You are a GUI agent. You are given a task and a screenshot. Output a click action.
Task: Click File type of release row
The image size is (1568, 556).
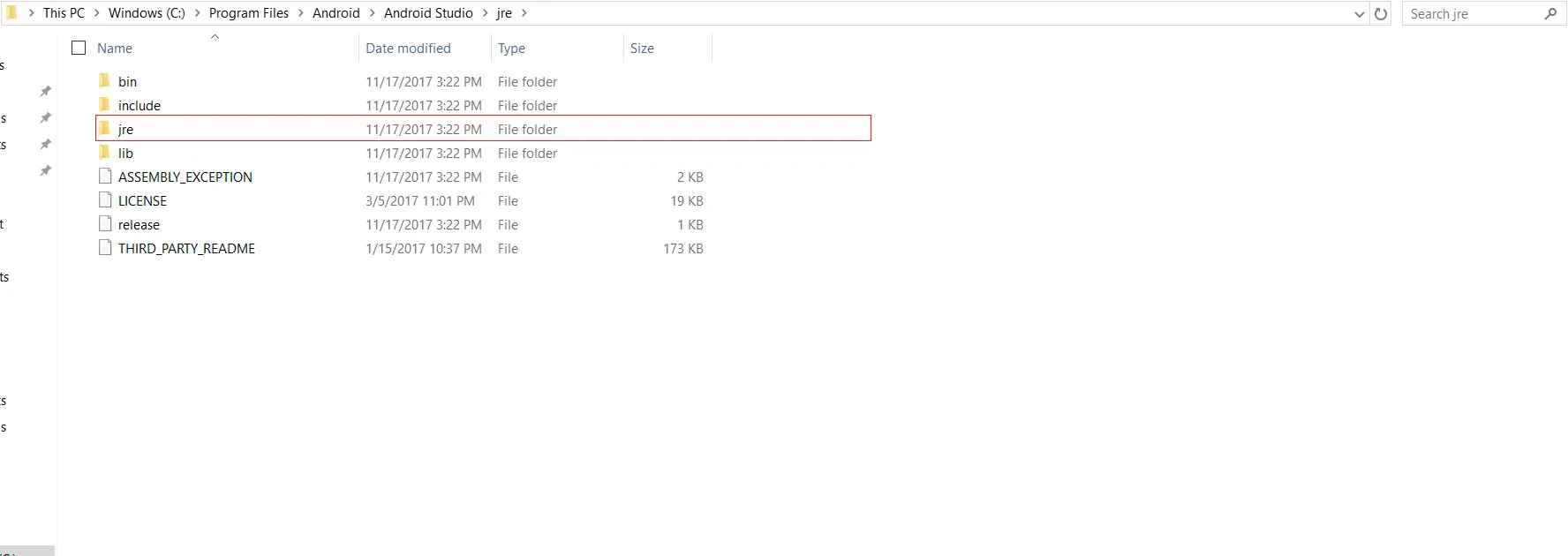click(x=508, y=225)
